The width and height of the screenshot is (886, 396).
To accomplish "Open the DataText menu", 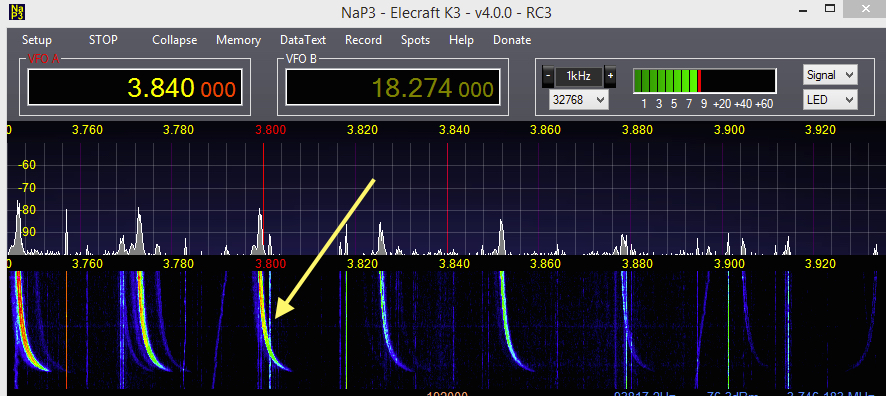I will (303, 40).
